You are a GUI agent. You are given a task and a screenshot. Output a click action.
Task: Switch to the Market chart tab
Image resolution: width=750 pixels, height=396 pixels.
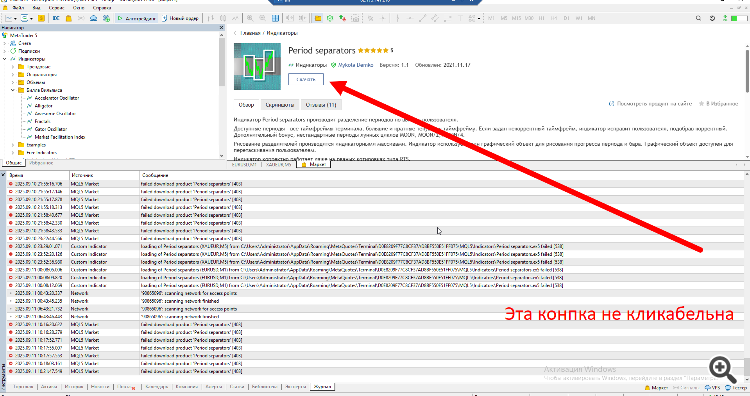click(314, 165)
